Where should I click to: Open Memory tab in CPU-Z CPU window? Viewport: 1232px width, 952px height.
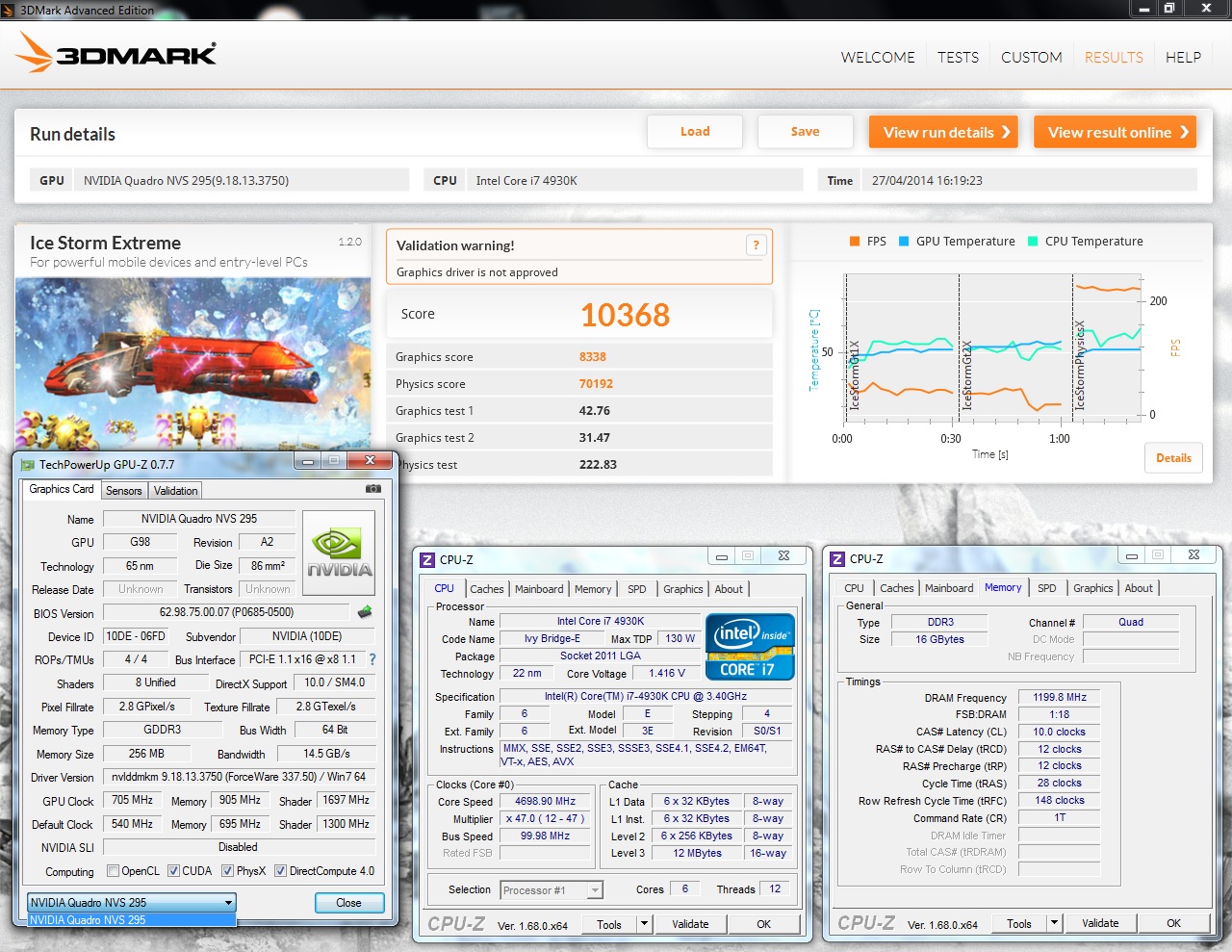tap(593, 589)
